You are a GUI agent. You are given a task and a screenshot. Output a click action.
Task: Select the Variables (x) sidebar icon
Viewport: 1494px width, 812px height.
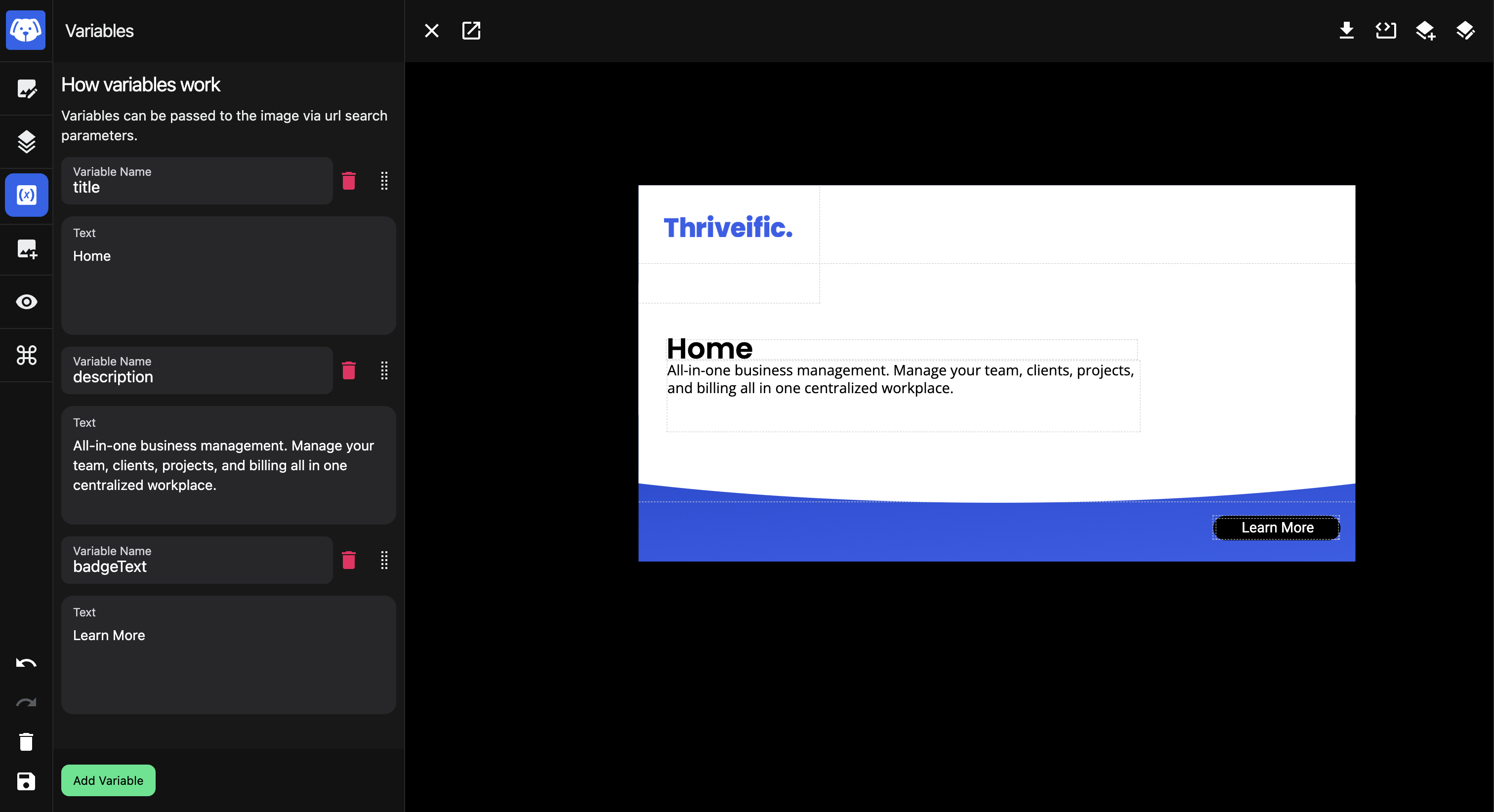coord(26,195)
